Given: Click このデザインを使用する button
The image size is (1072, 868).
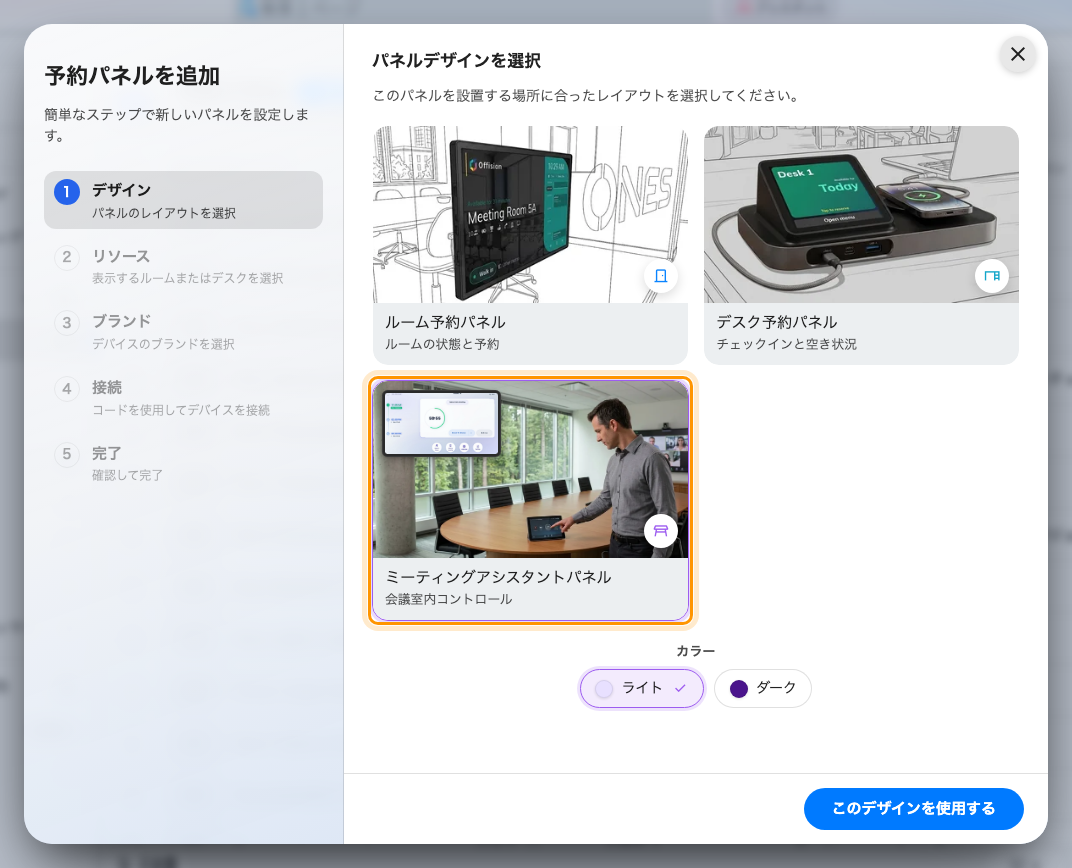Looking at the screenshot, I should click(x=913, y=809).
